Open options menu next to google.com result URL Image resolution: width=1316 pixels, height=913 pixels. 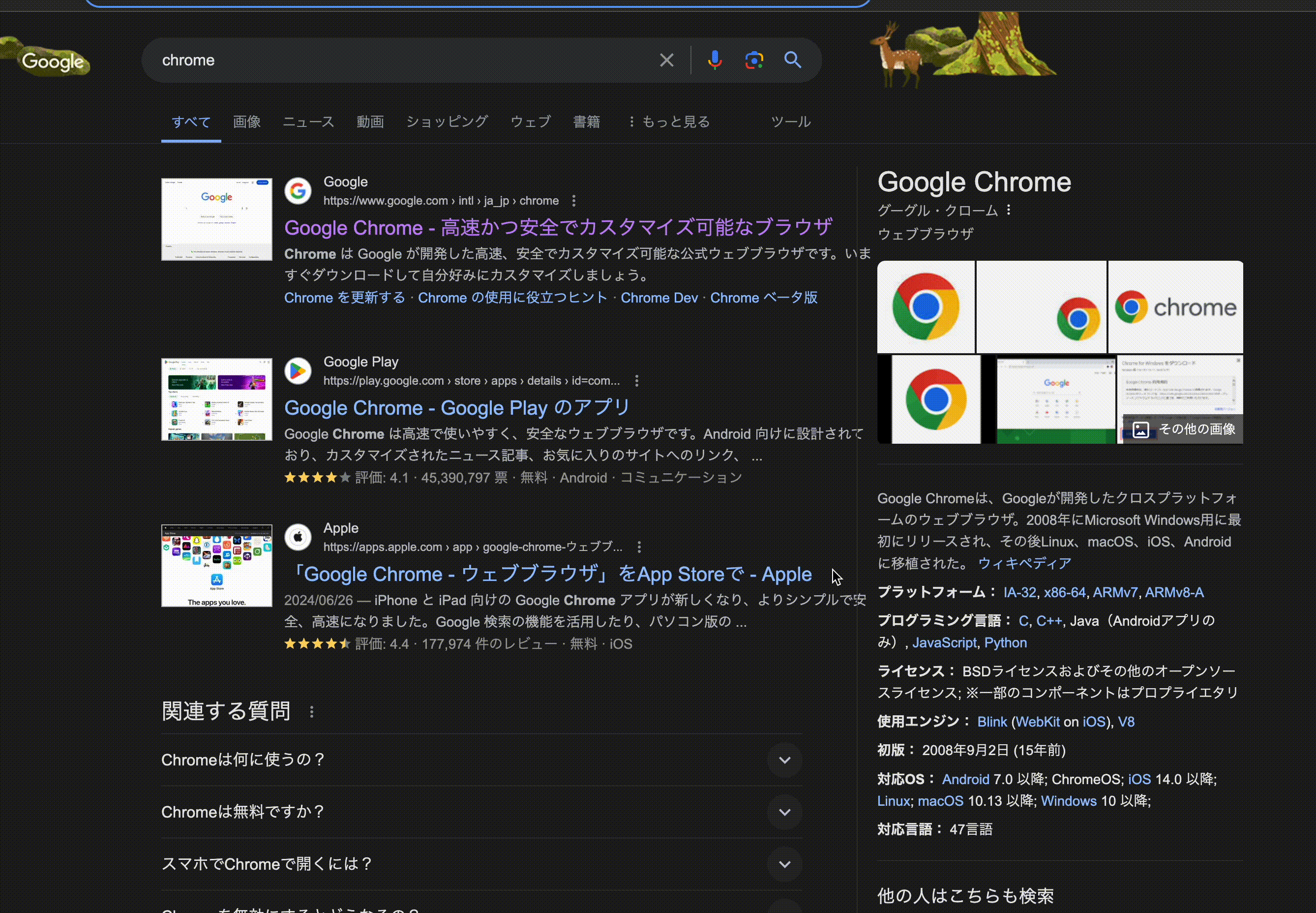pos(573,201)
